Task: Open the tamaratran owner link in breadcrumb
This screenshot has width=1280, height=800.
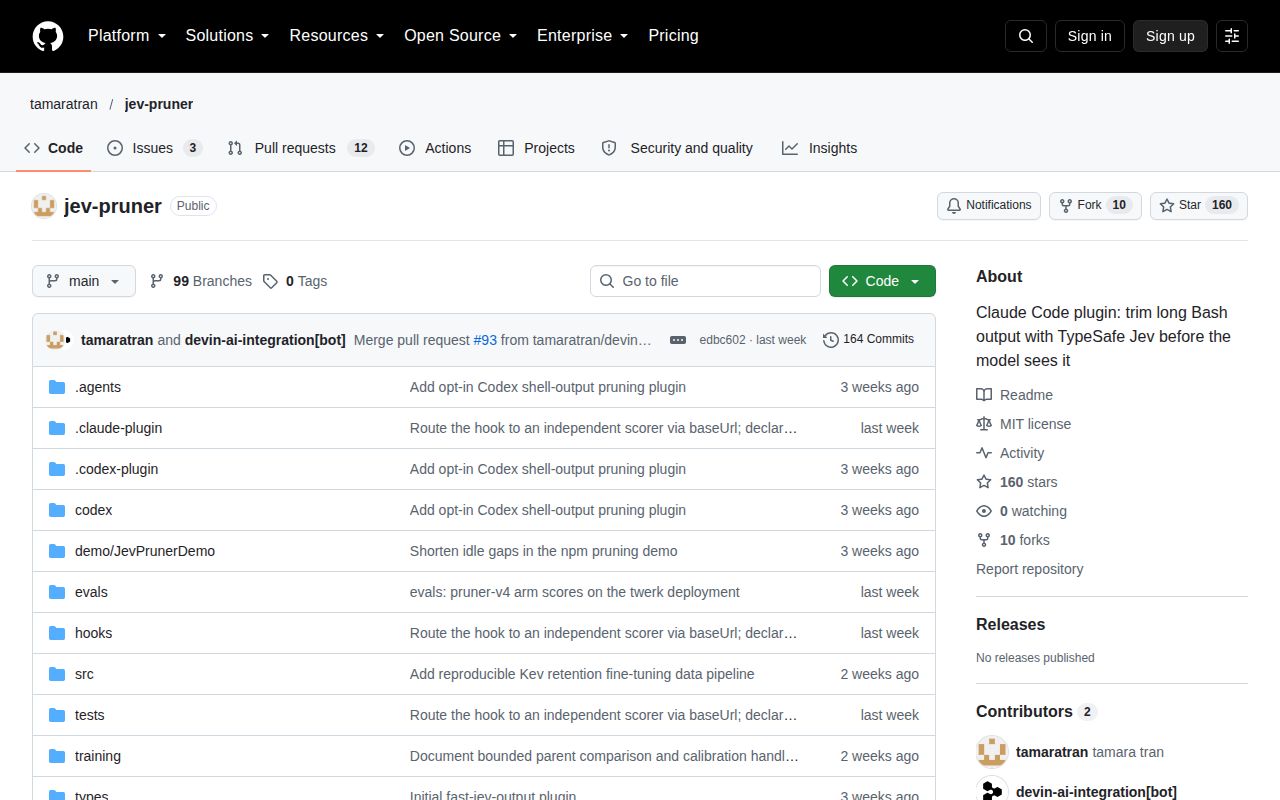Action: point(64,104)
